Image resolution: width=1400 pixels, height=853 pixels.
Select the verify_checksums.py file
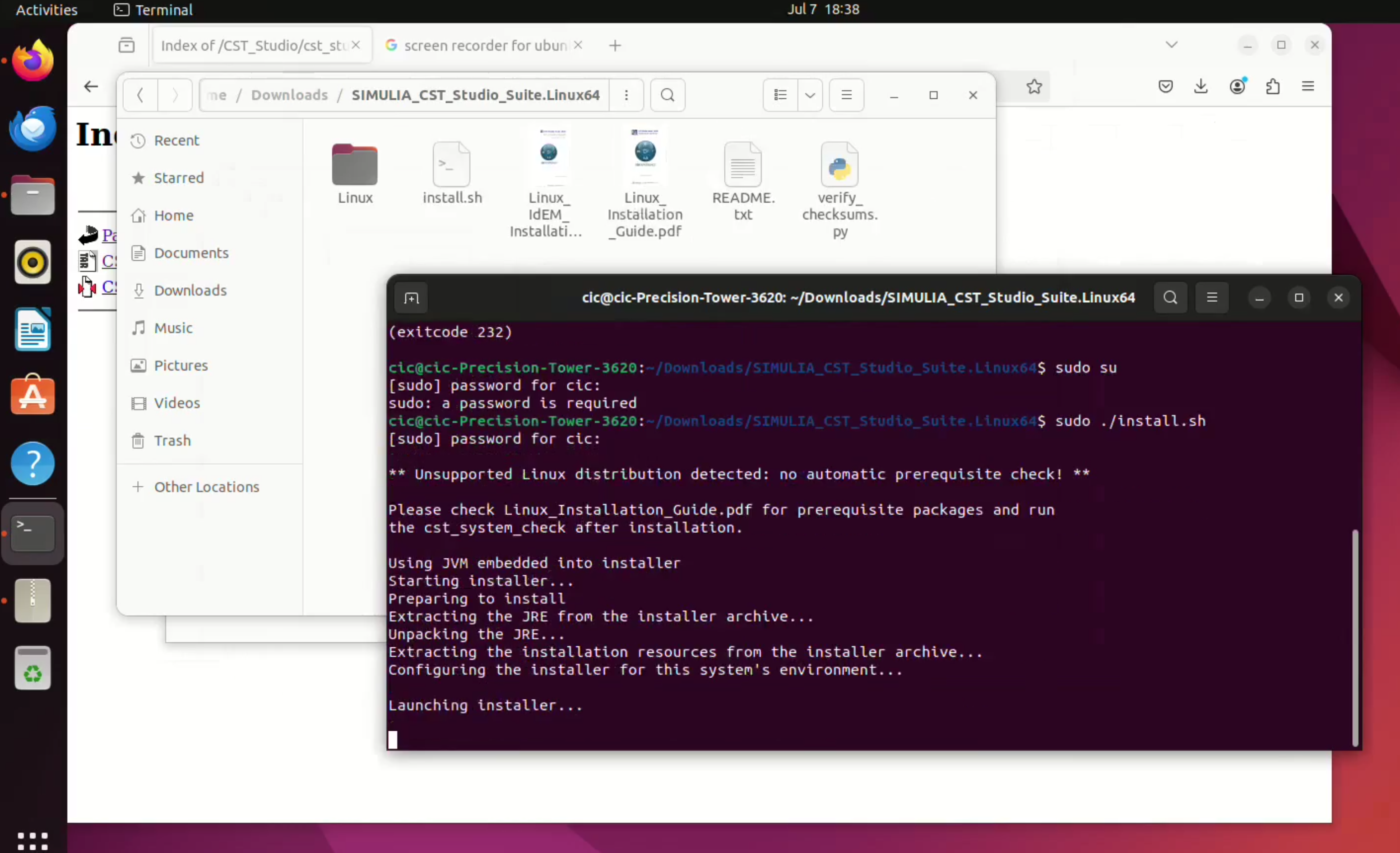(x=840, y=190)
